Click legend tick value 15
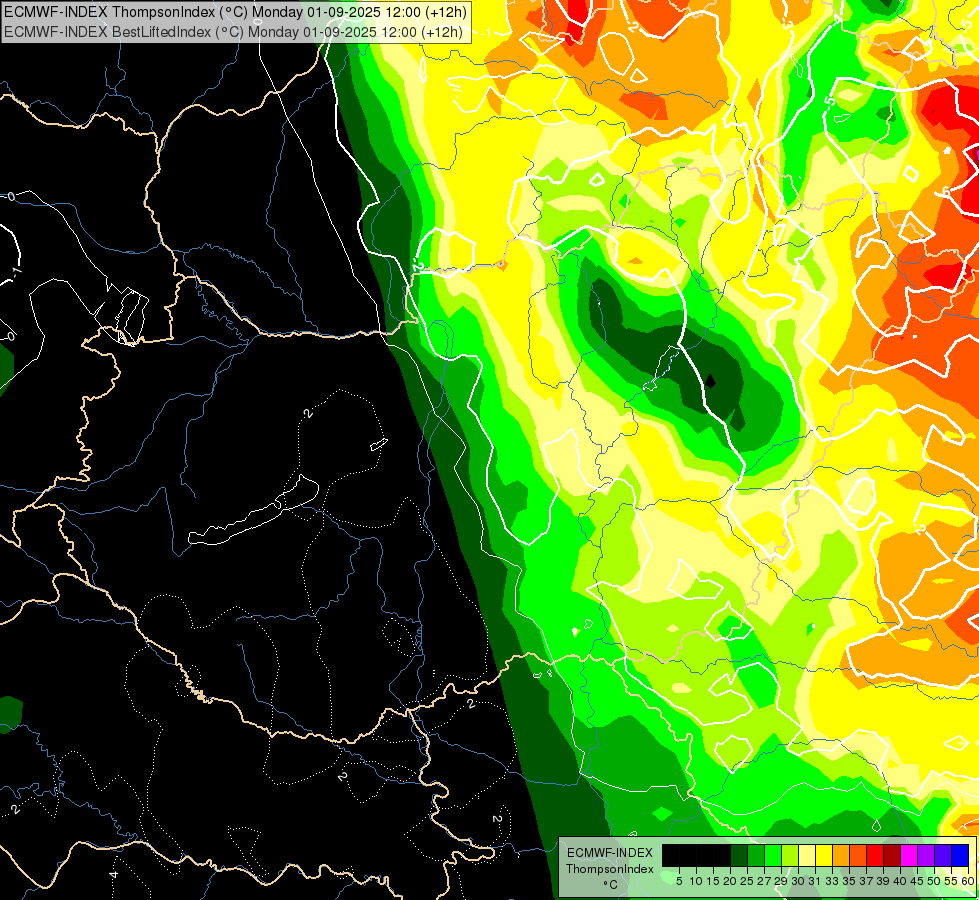The width and height of the screenshot is (979, 900). [713, 881]
